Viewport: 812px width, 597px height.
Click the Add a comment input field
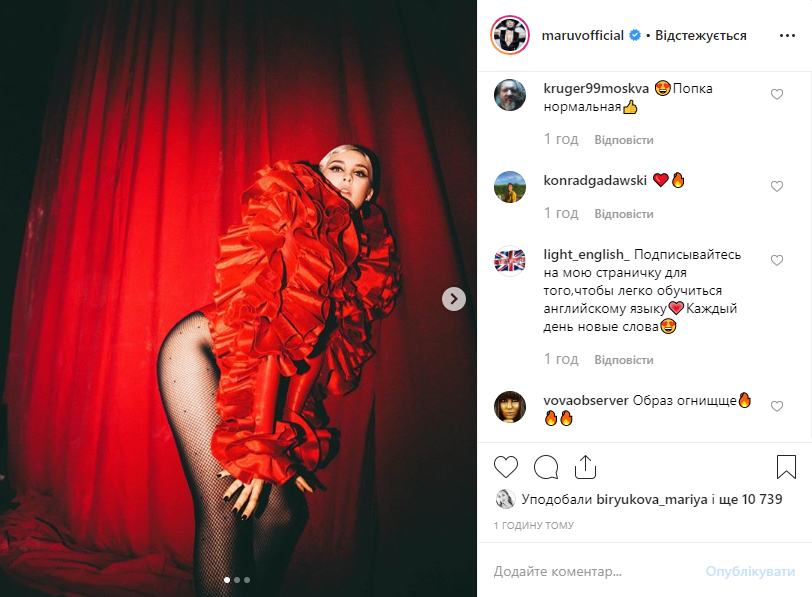click(596, 571)
